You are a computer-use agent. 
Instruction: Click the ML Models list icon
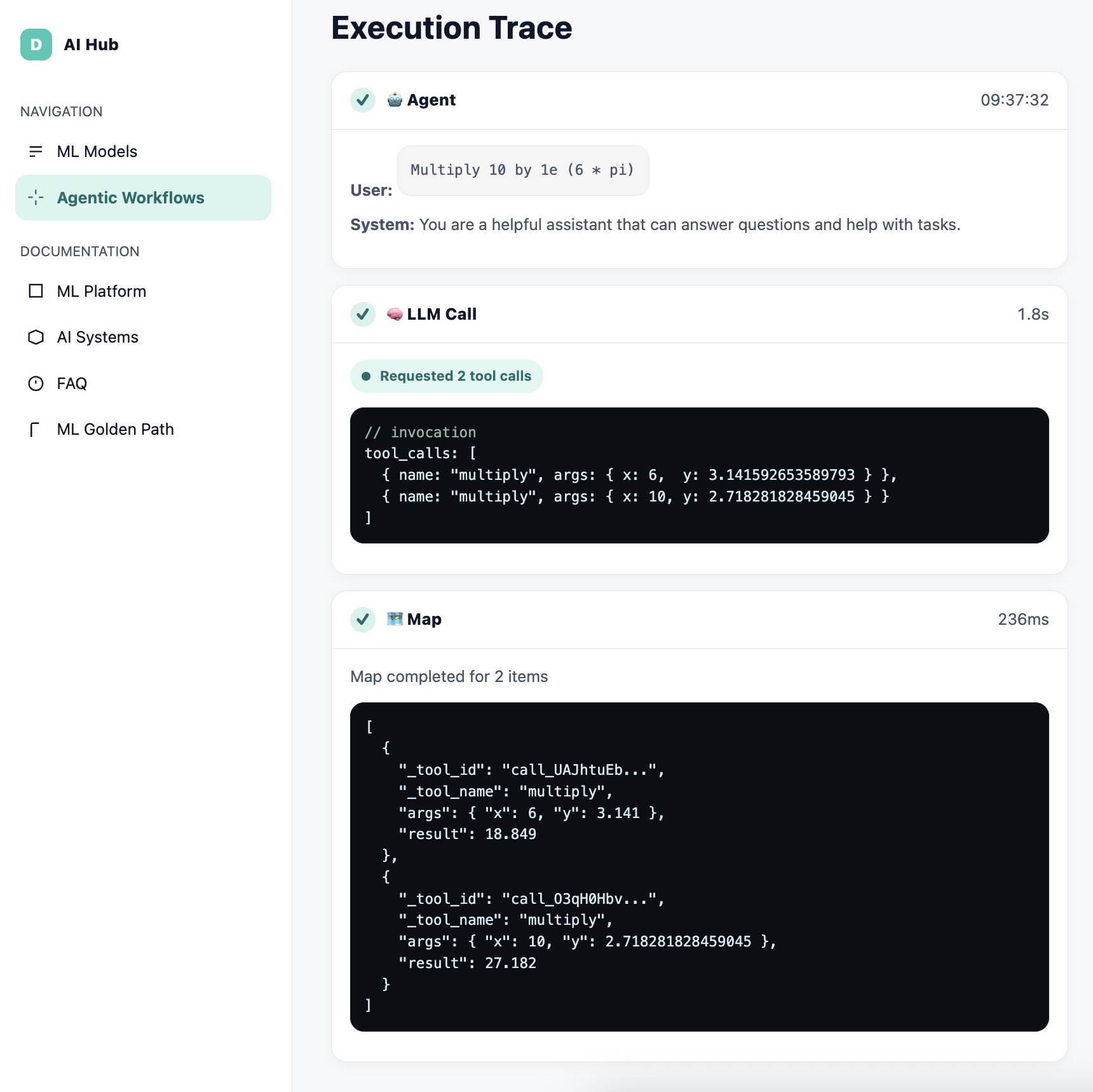pyautogui.click(x=36, y=151)
